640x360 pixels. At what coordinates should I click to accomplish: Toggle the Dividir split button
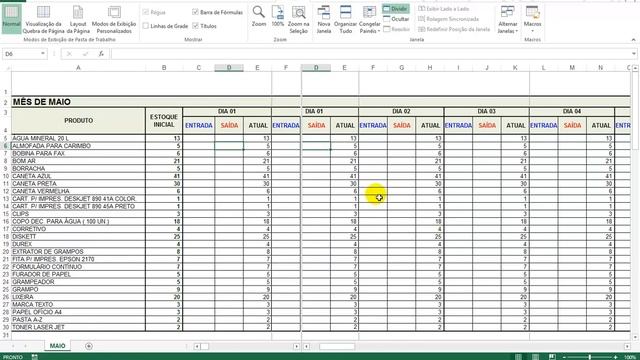click(x=395, y=9)
